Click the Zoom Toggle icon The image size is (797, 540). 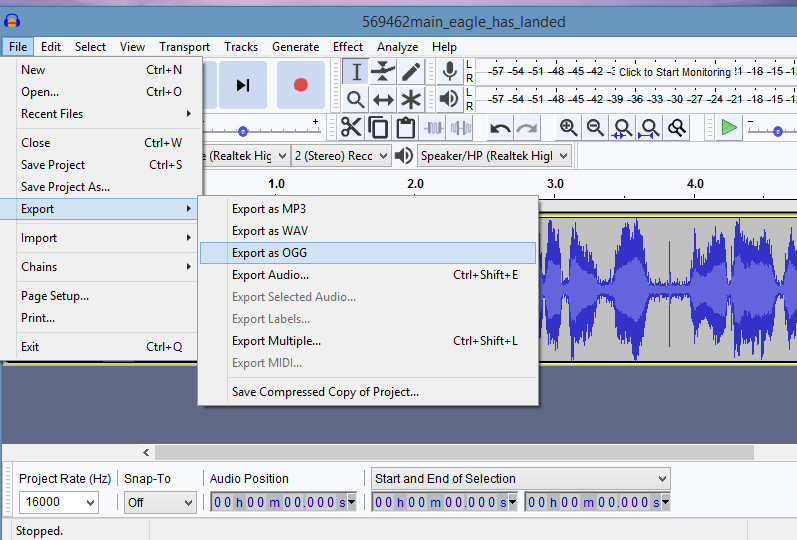pos(677,128)
